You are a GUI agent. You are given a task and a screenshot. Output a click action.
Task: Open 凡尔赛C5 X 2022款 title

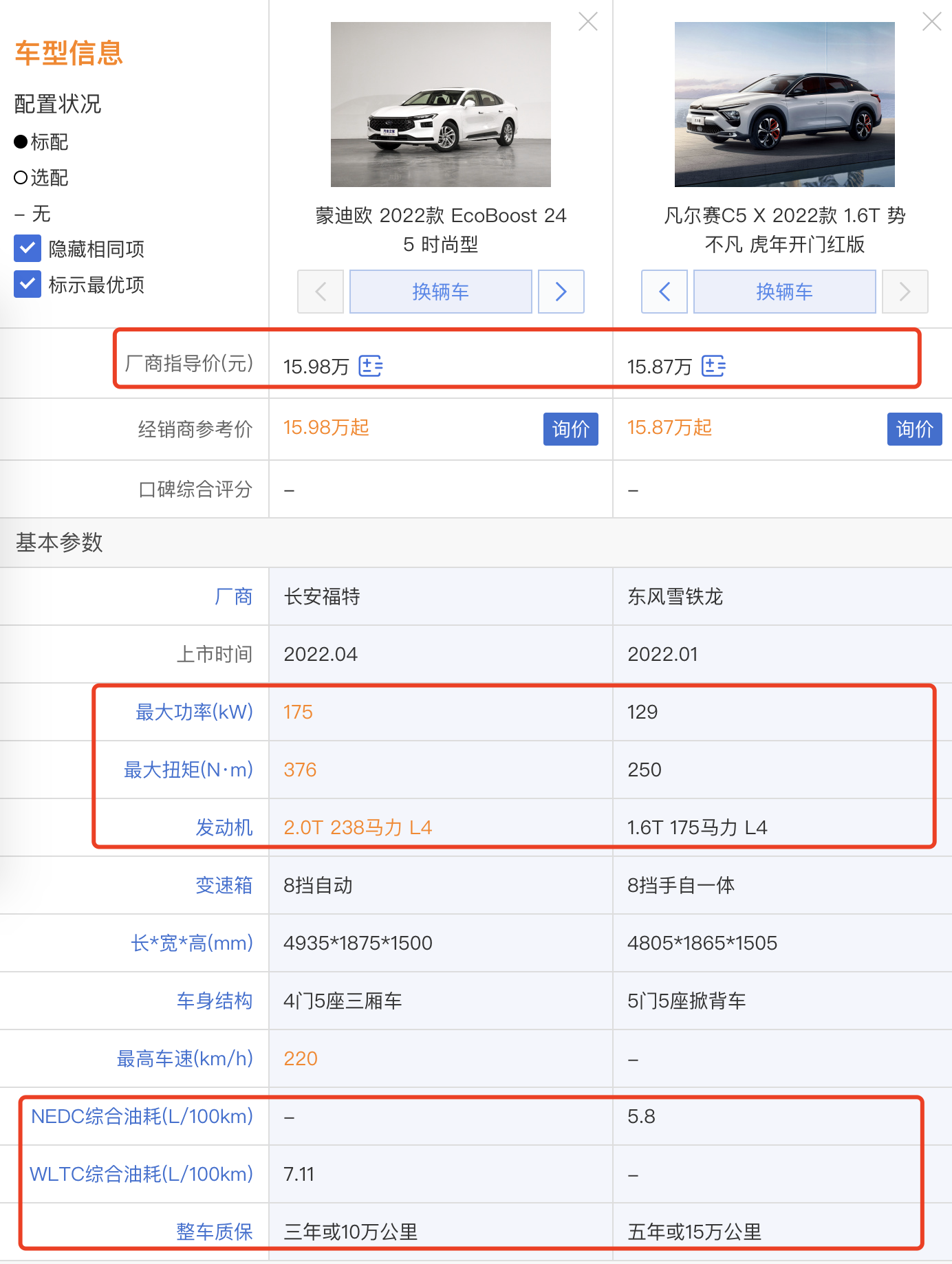785,230
